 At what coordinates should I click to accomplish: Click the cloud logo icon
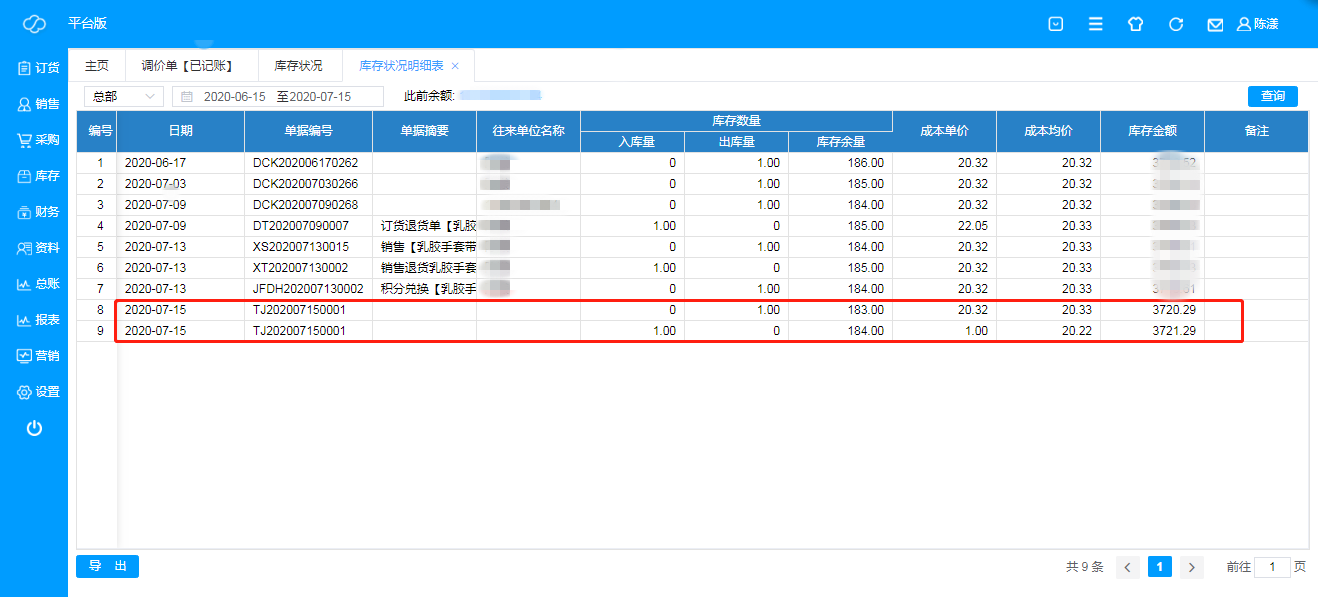click(34, 23)
